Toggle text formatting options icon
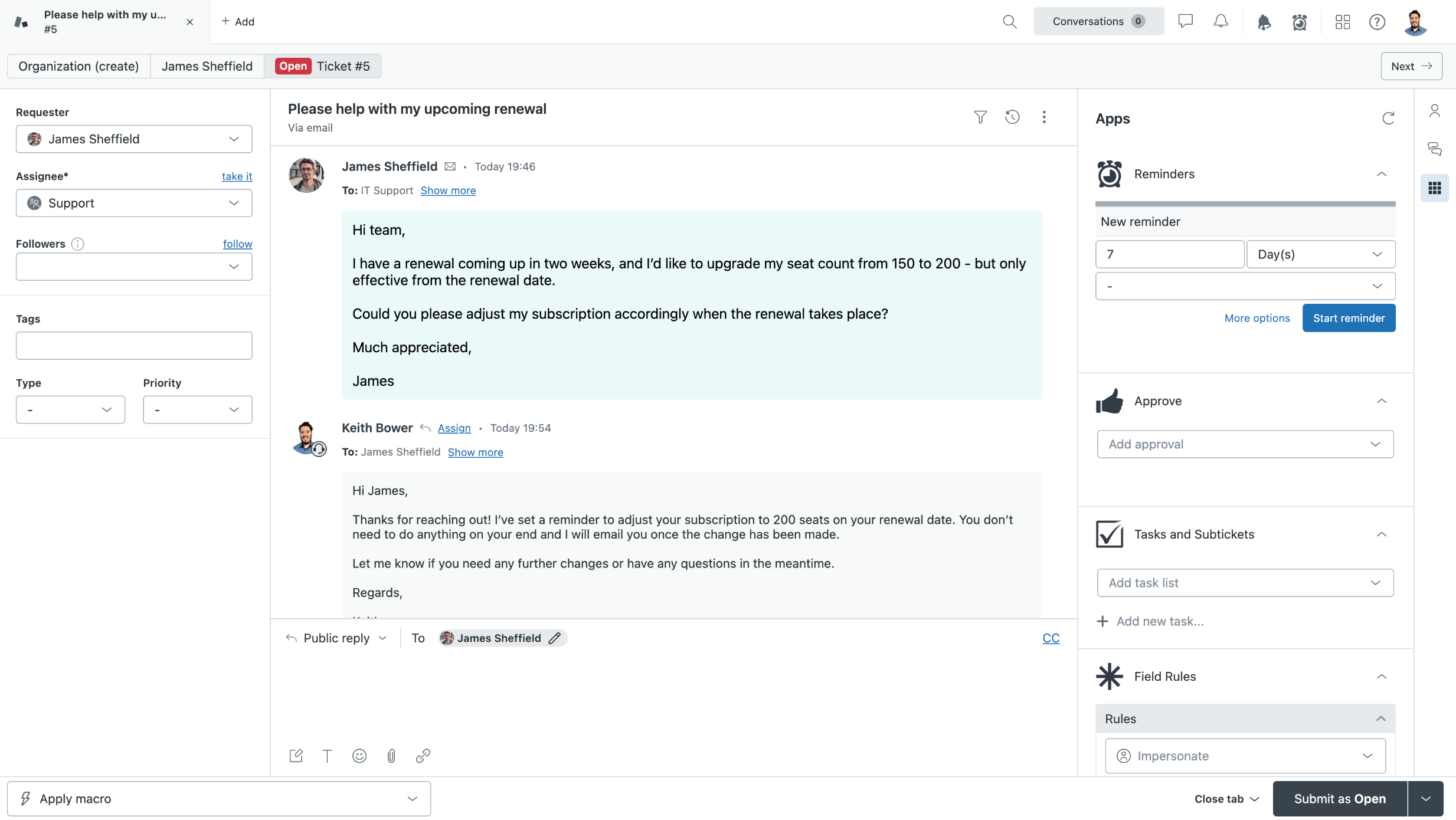This screenshot has width=1456, height=820. coord(328,756)
